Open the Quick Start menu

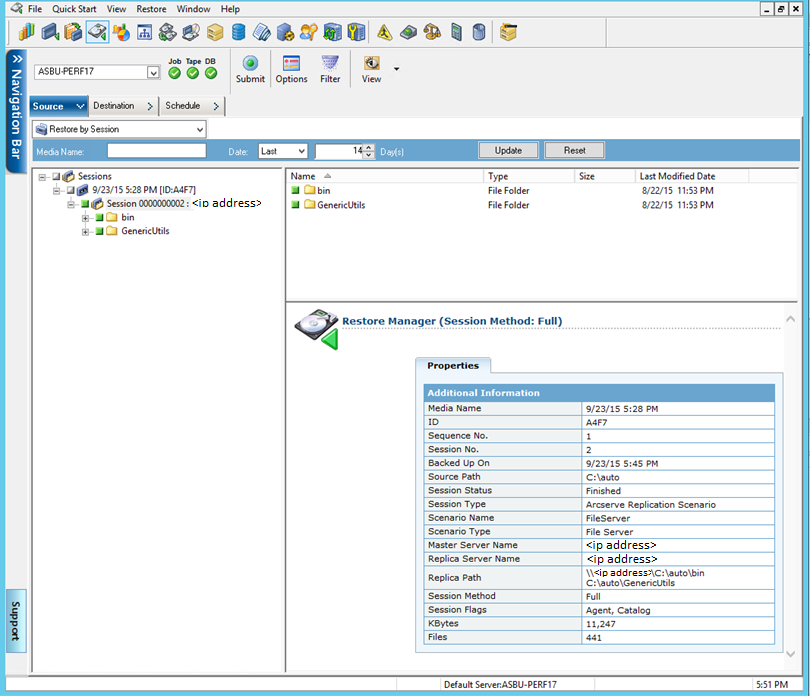tap(74, 9)
